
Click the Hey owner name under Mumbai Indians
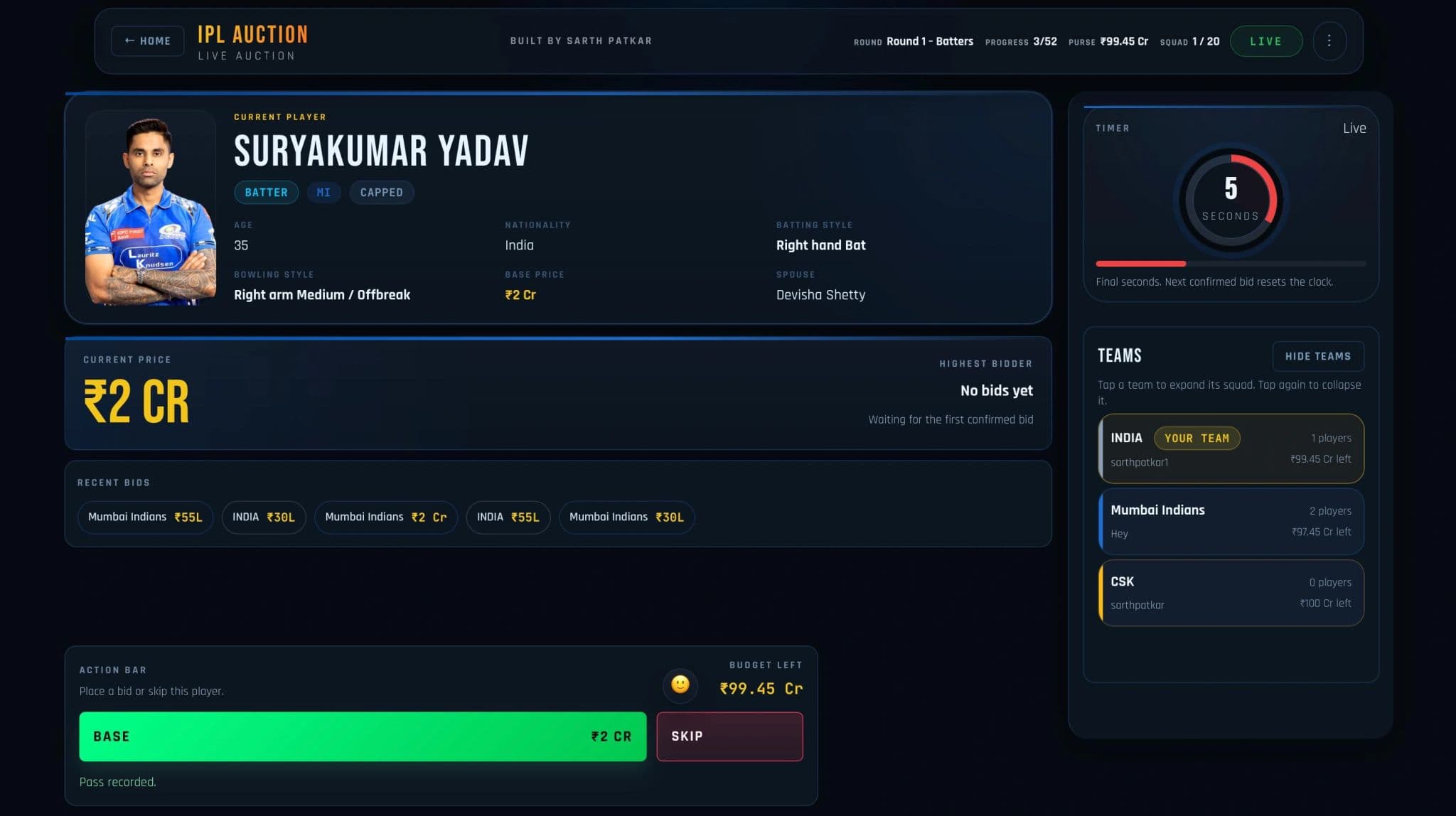pos(1119,534)
